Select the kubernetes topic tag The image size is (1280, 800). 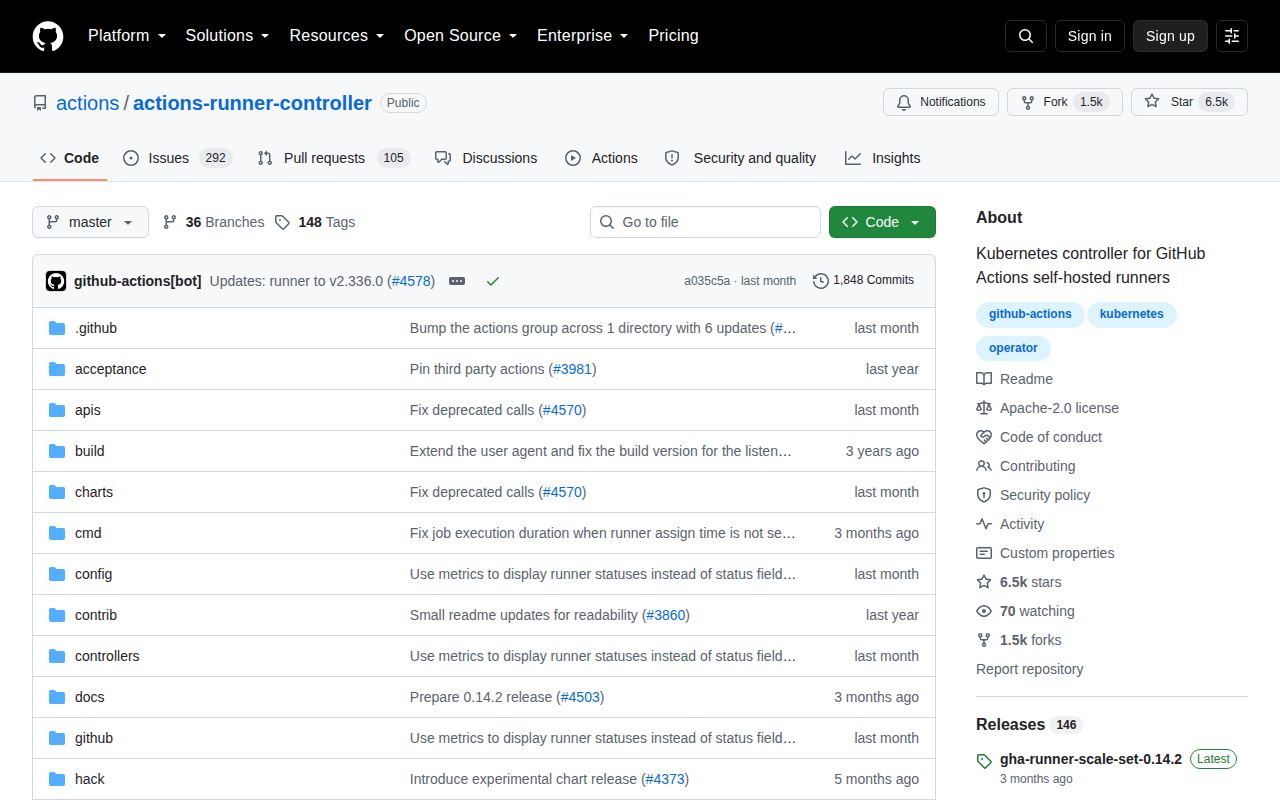[1132, 314]
